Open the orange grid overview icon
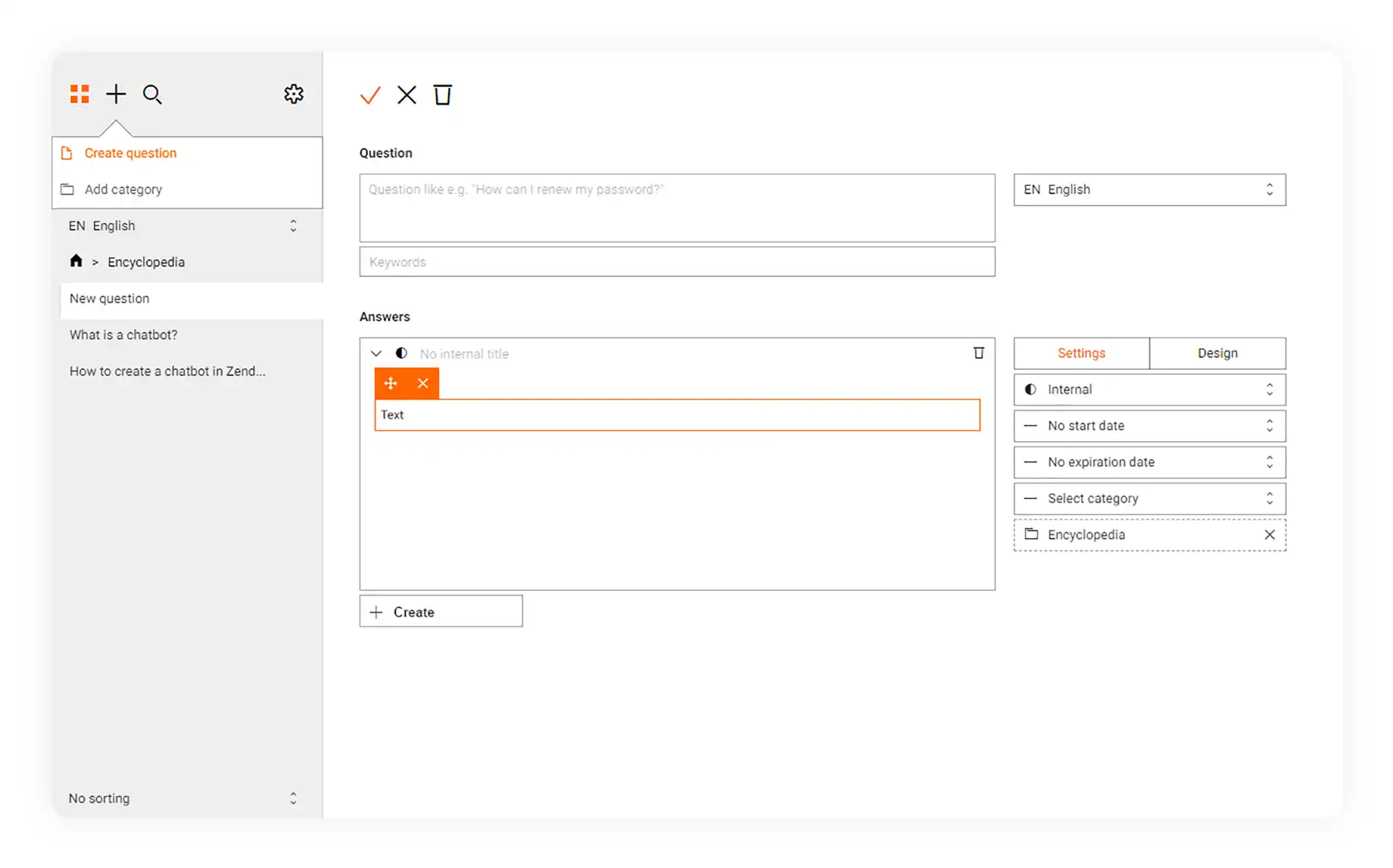This screenshot has width=1393, height=868. tap(79, 94)
